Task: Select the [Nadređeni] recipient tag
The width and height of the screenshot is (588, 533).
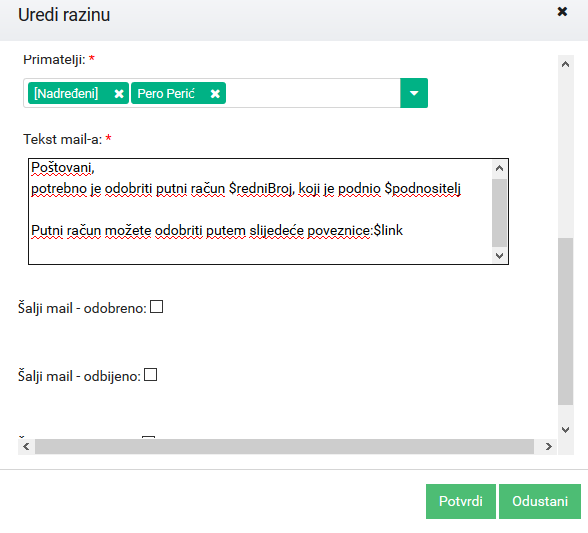Action: point(66,93)
